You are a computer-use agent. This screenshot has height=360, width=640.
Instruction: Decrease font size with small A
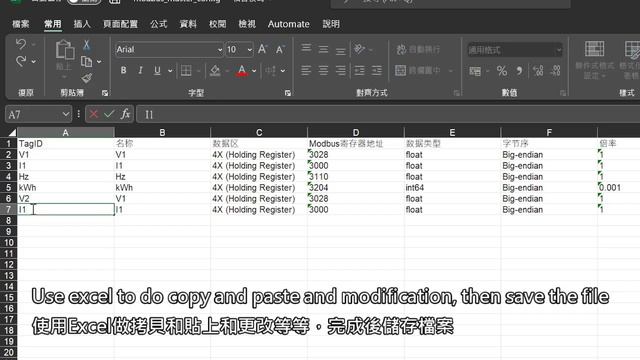tap(280, 49)
